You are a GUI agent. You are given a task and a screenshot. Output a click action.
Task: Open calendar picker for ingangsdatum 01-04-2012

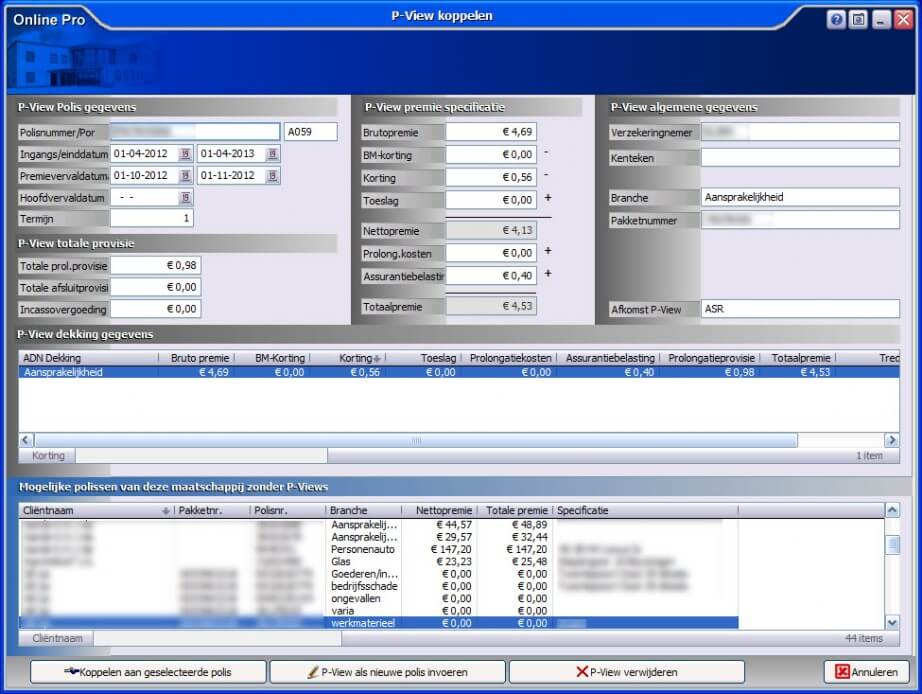pyautogui.click(x=185, y=154)
